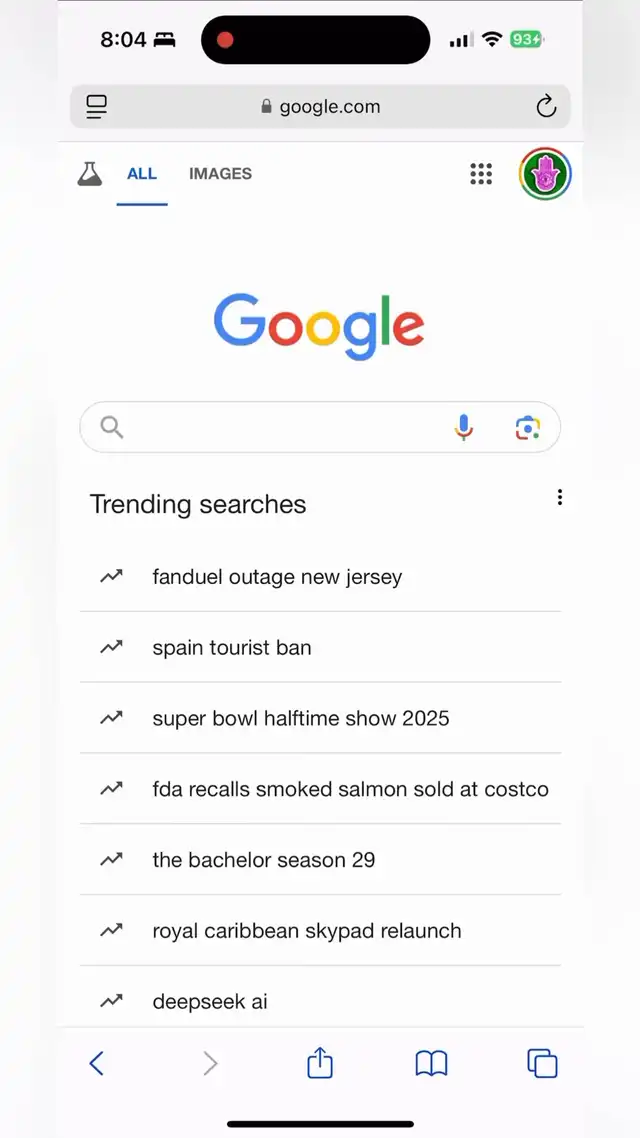Select 'super bowl halftime show 2025' suggestion
The image size is (640, 1138).
[301, 719]
